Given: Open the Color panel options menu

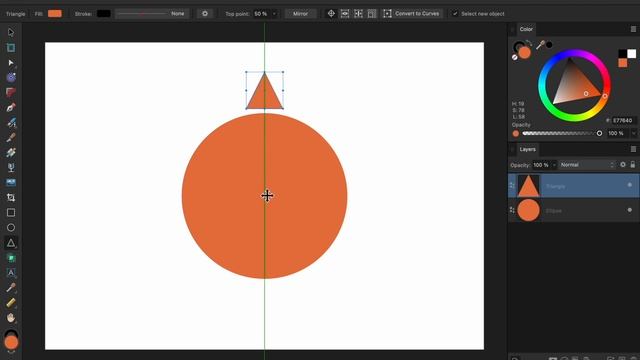Looking at the screenshot, I should pyautogui.click(x=633, y=29).
